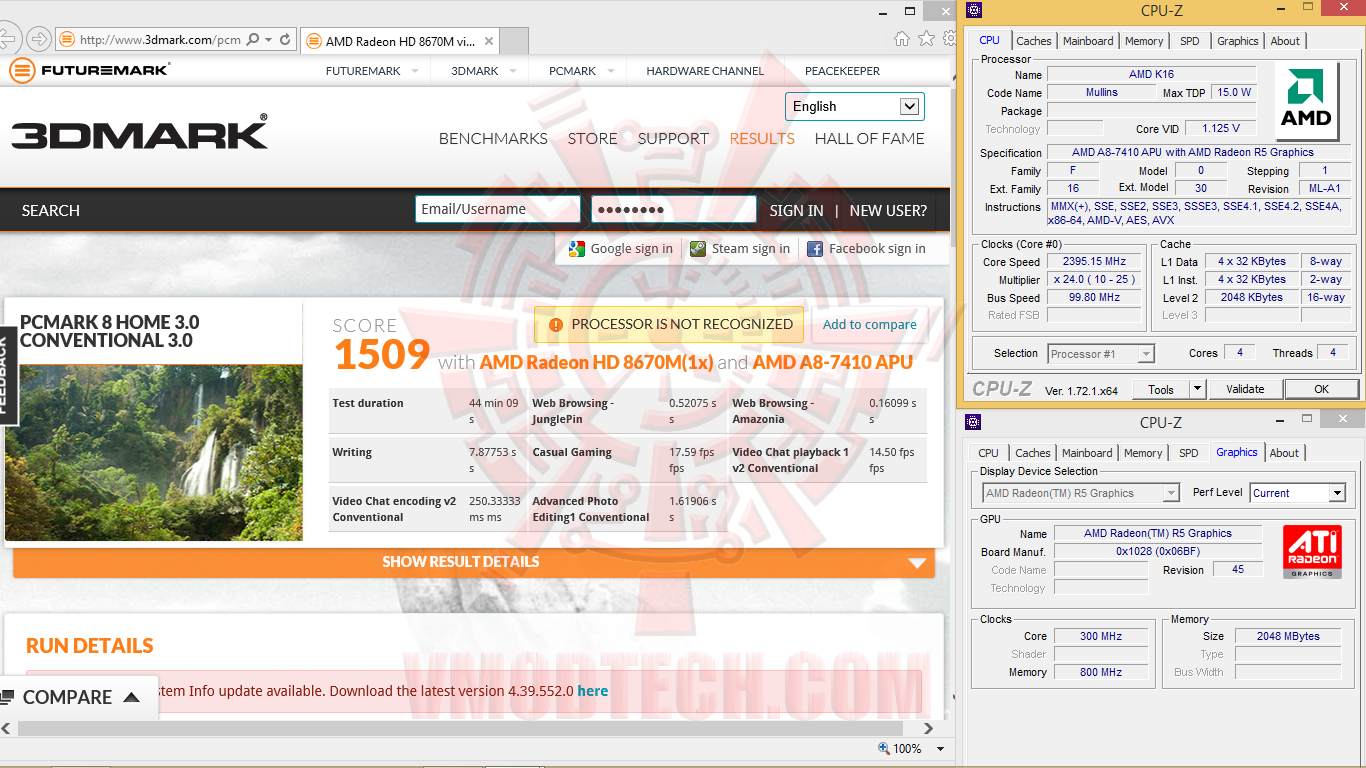Viewport: 1366px width, 768px height.
Task: Focus the password input field
Action: tap(674, 209)
